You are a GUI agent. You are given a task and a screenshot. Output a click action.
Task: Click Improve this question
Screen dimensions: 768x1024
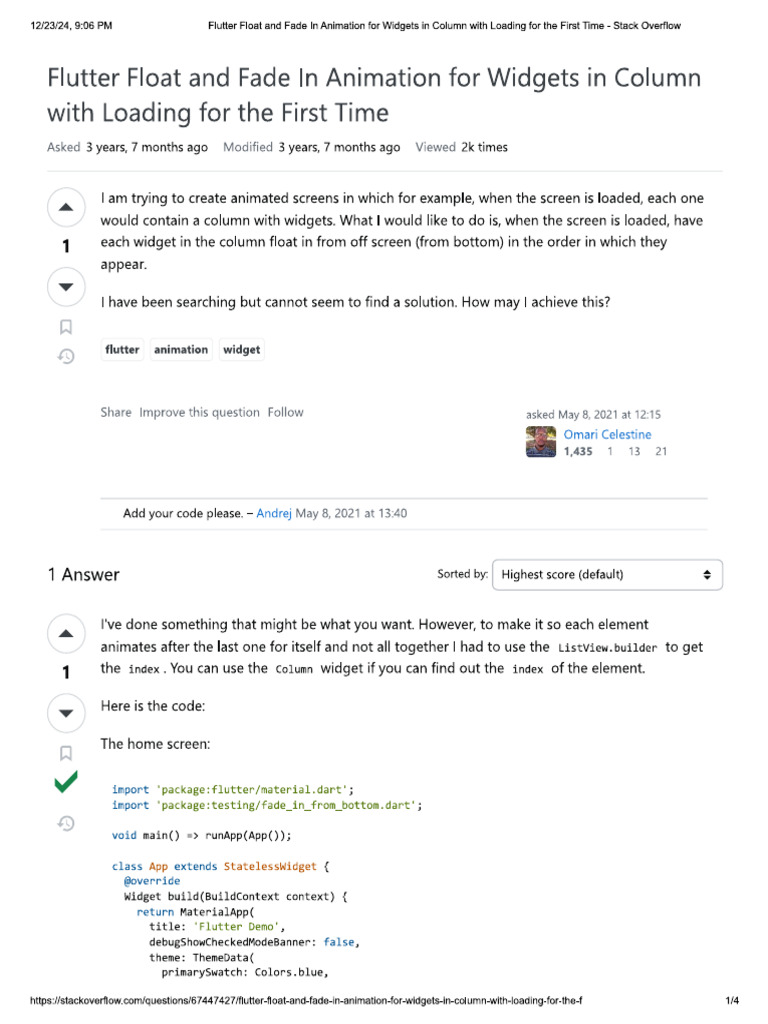click(199, 412)
